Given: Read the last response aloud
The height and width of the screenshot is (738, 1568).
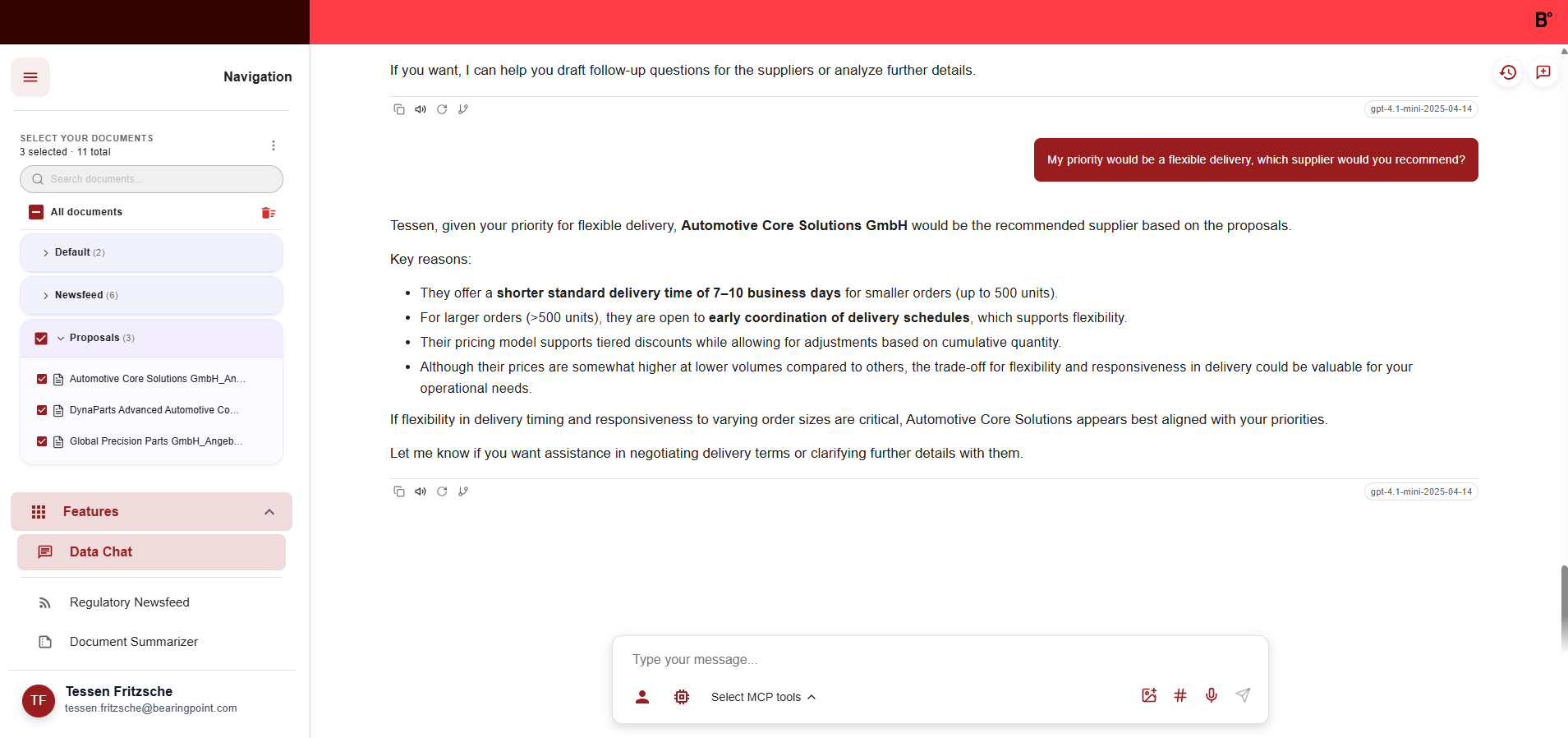Looking at the screenshot, I should tap(421, 491).
